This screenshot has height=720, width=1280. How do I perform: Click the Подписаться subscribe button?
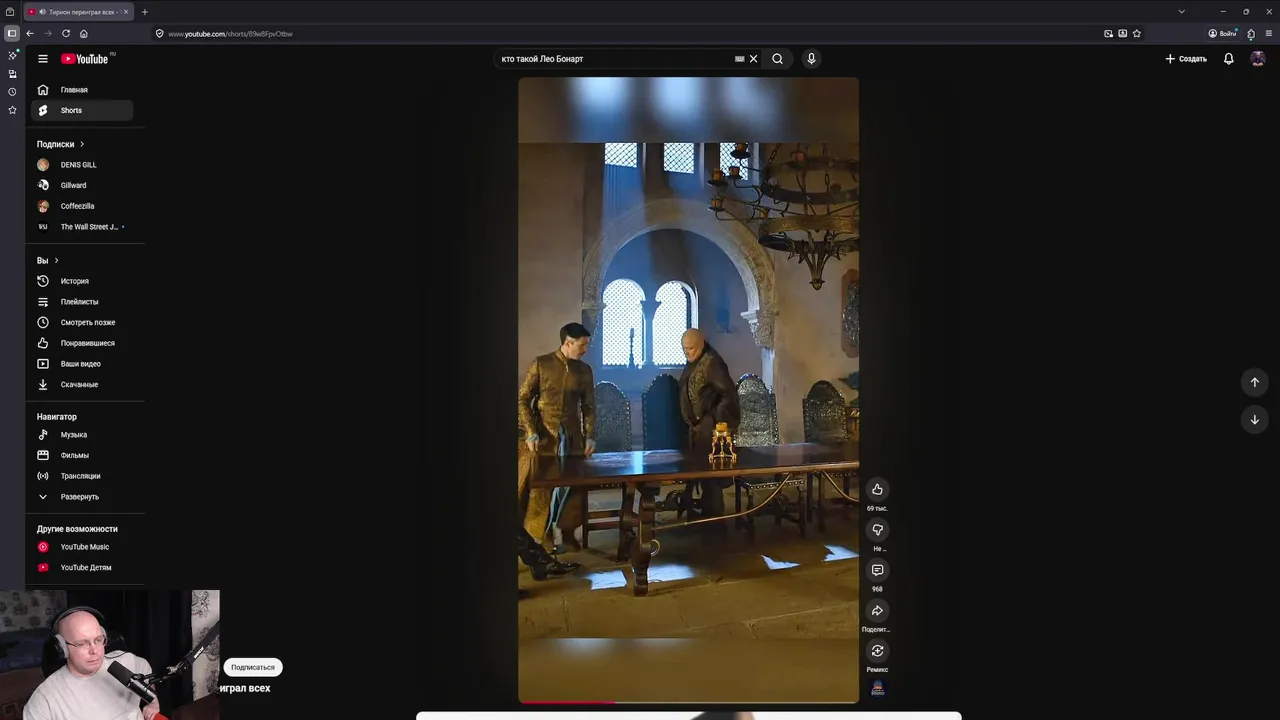point(253,667)
